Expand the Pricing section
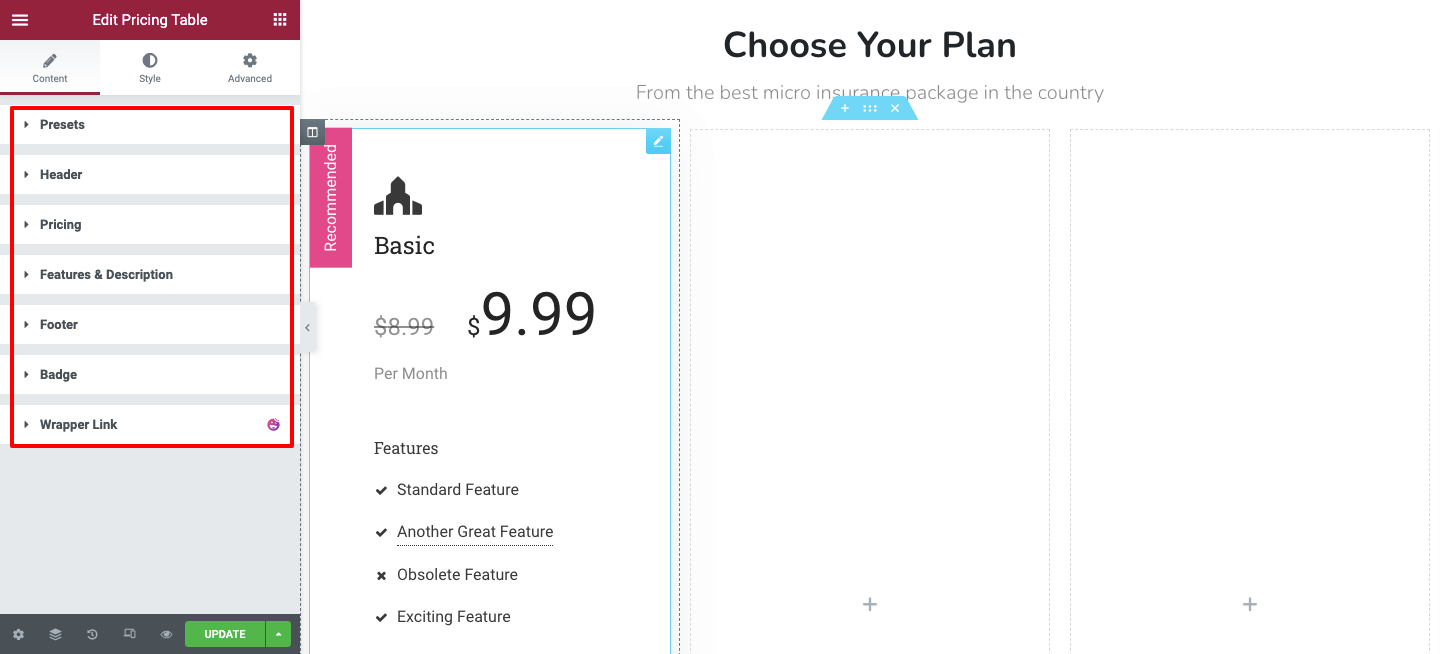The width and height of the screenshot is (1440, 654). (x=60, y=225)
